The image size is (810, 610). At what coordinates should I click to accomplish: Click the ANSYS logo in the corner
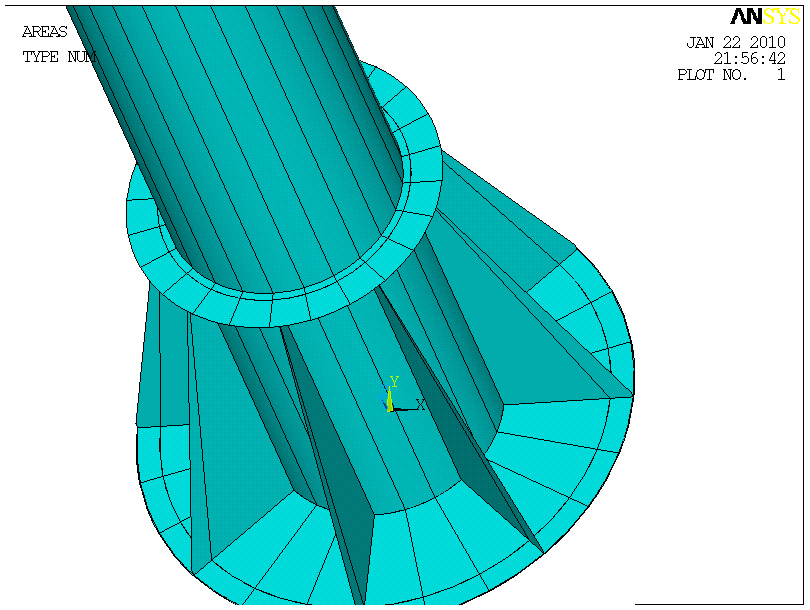(765, 17)
